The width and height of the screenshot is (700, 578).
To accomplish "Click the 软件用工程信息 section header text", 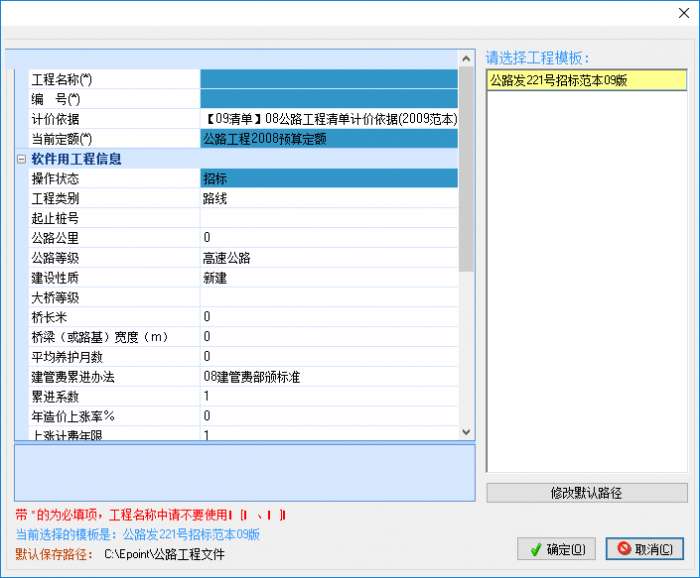I will click(x=76, y=159).
